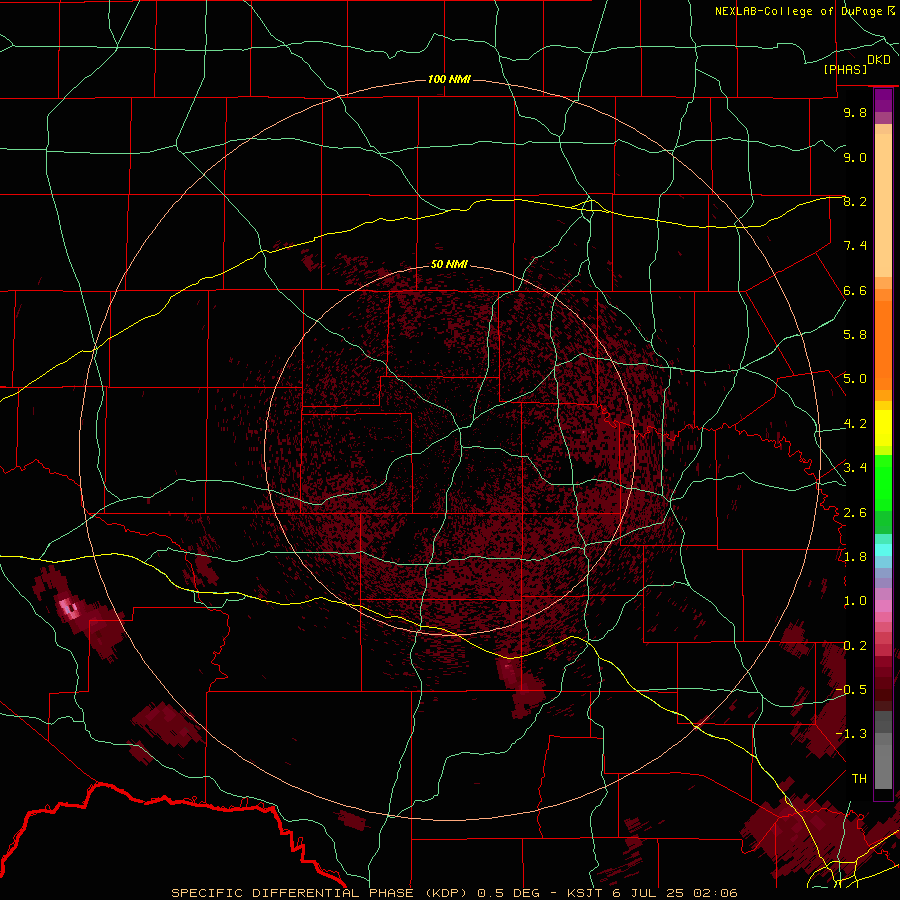Pick the bright green color bar segment
This screenshot has width=900, height=900.
(883, 484)
